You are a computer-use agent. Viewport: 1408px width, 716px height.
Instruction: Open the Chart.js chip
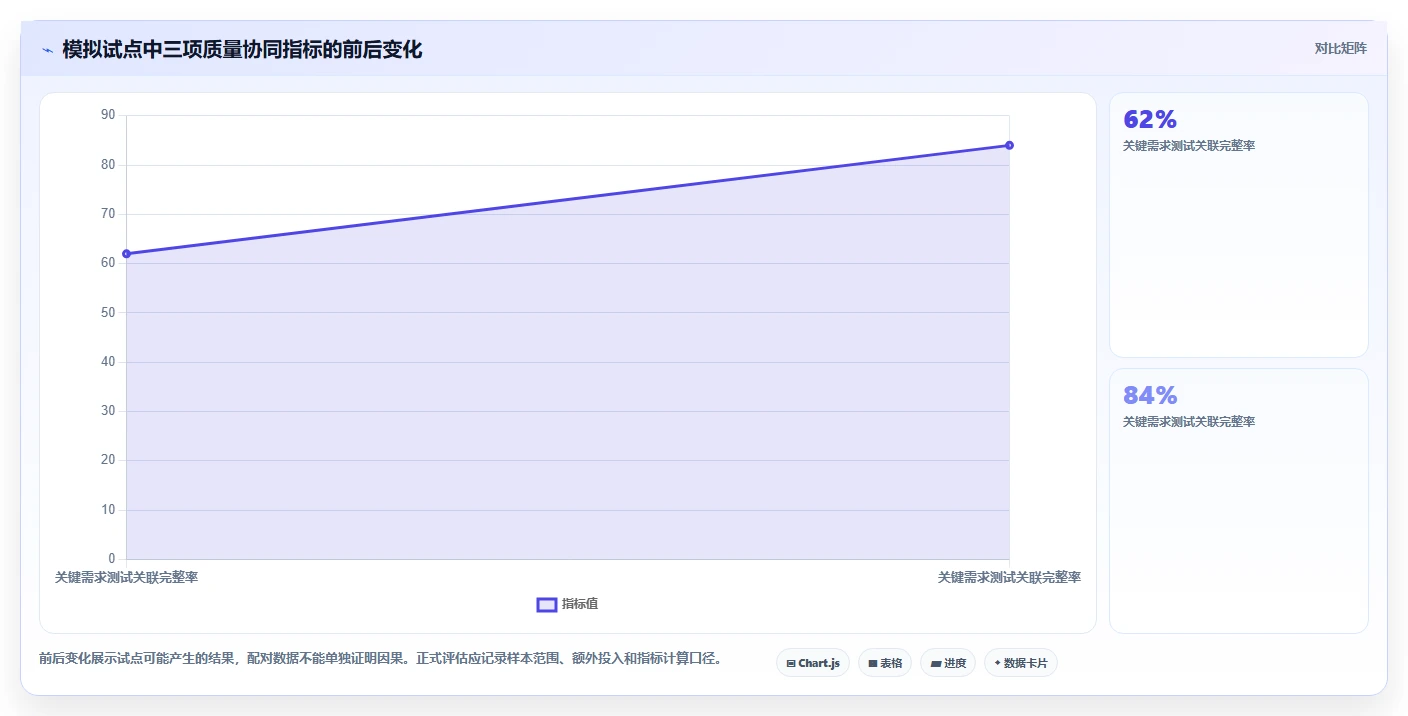point(813,663)
